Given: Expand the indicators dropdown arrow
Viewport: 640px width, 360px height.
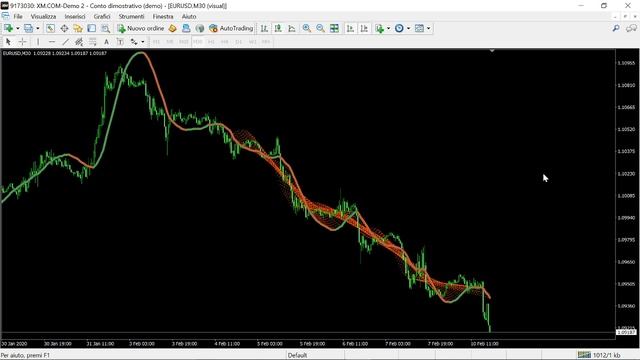Looking at the screenshot, I should [388, 28].
